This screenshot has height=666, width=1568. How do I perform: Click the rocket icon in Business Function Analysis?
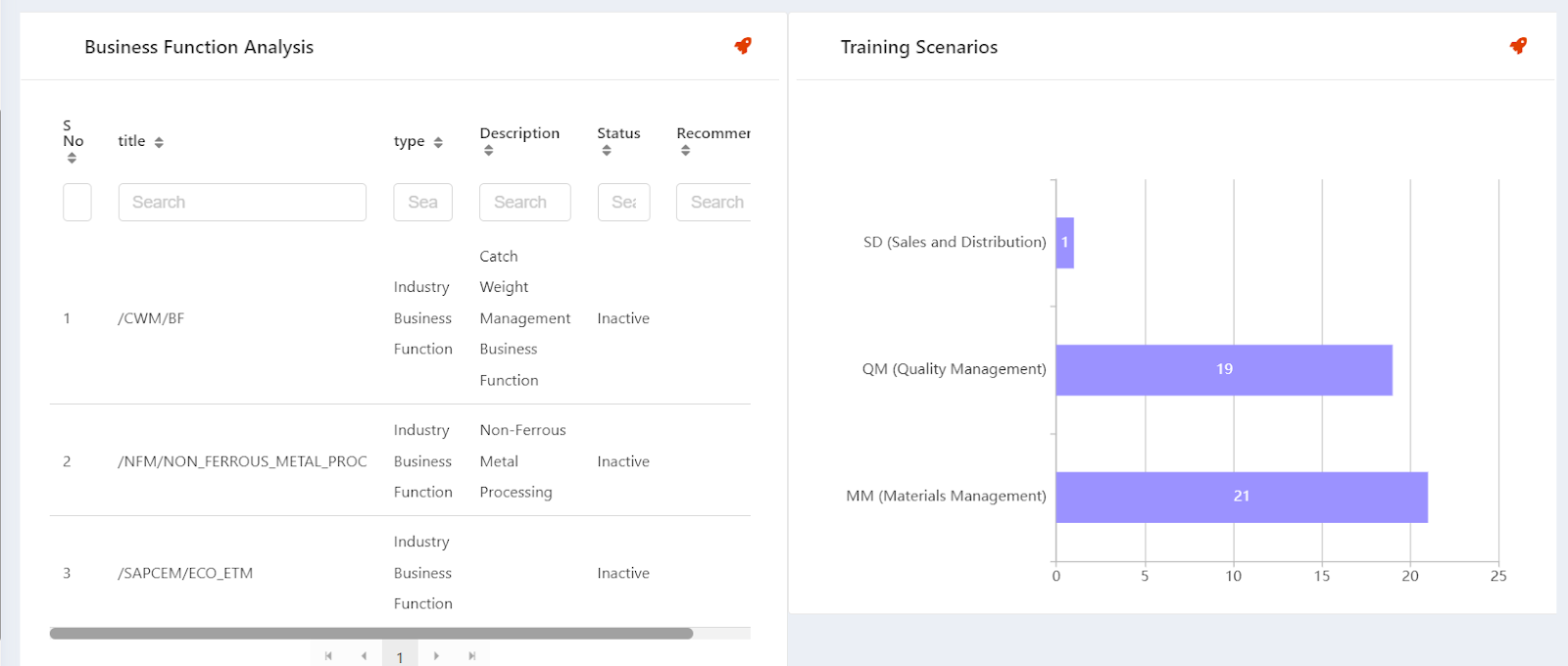pyautogui.click(x=743, y=46)
